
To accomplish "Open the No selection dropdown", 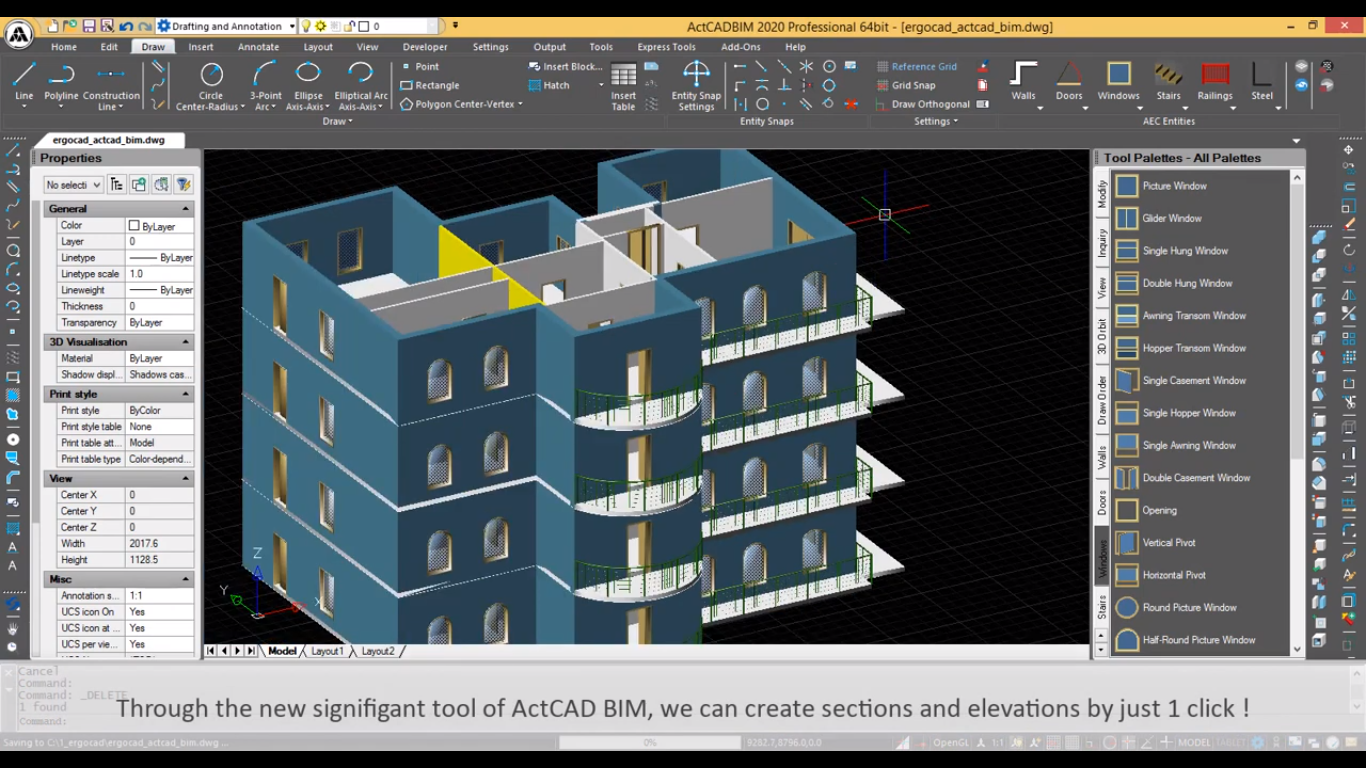I will [73, 185].
